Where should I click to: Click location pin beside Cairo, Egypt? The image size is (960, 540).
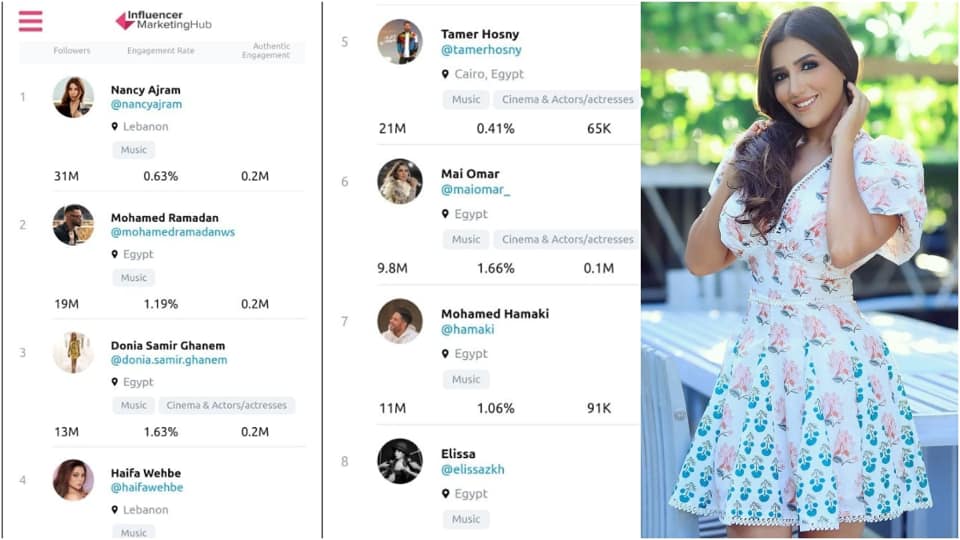click(445, 74)
